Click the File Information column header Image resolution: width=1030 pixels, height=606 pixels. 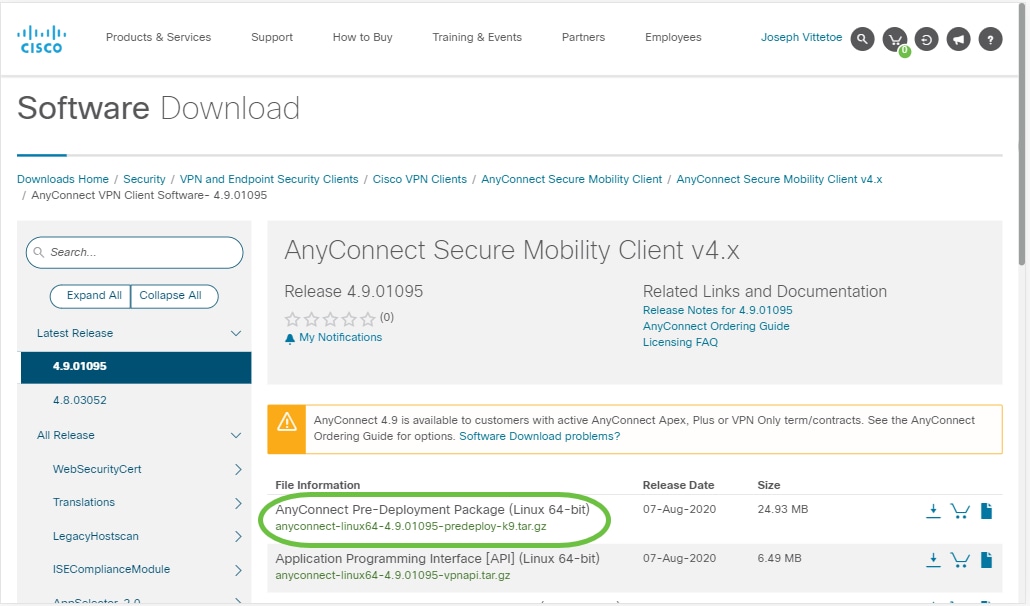point(317,485)
